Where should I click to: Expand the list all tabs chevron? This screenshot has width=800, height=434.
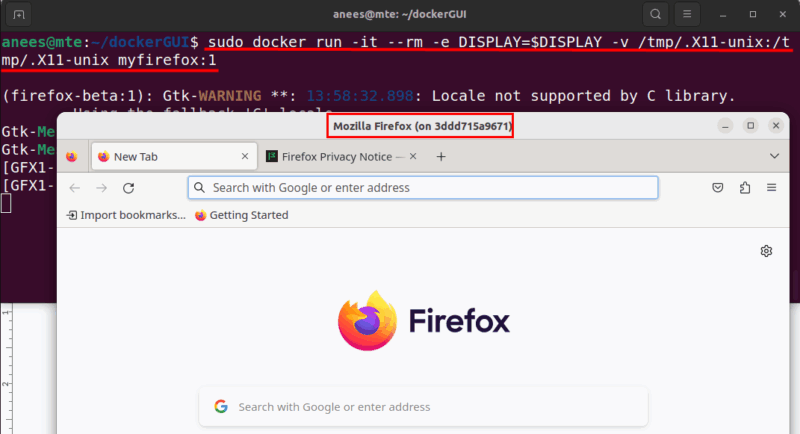[x=774, y=156]
